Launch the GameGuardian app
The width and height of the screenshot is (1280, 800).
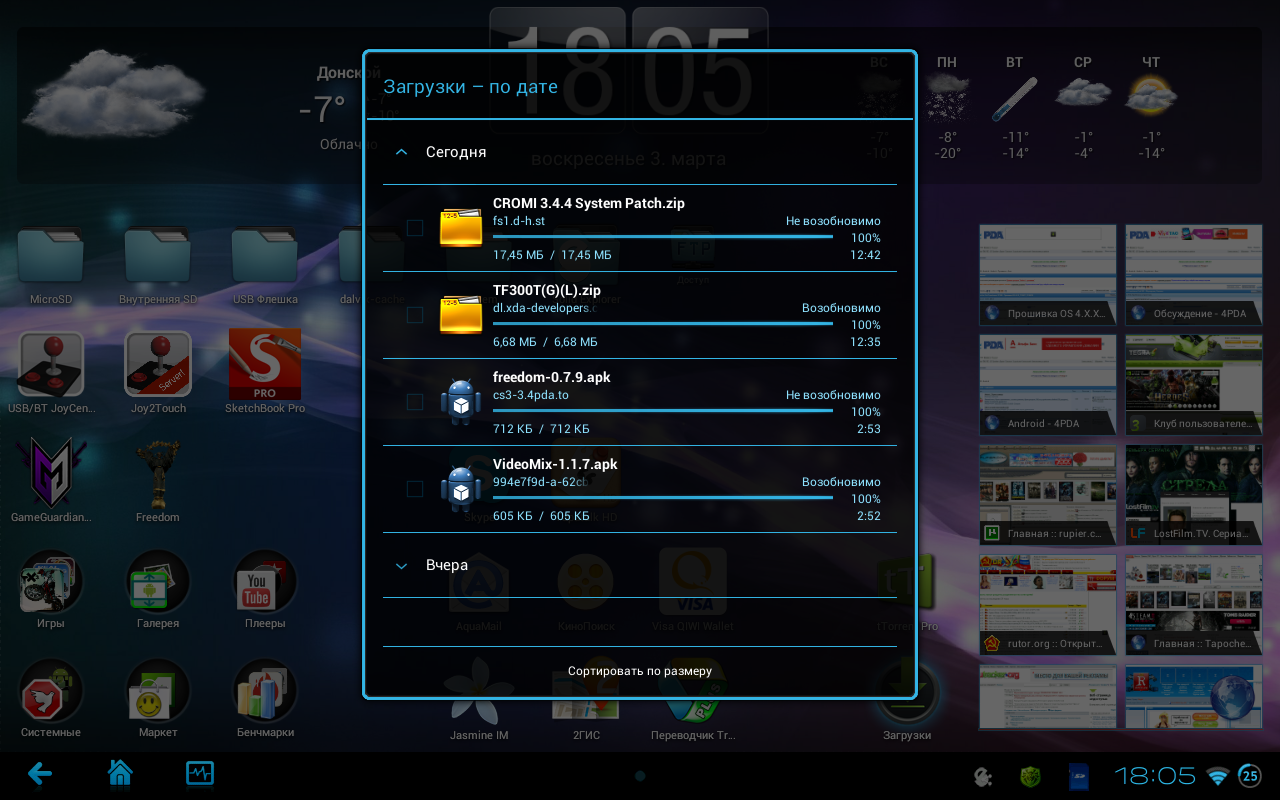coord(50,474)
